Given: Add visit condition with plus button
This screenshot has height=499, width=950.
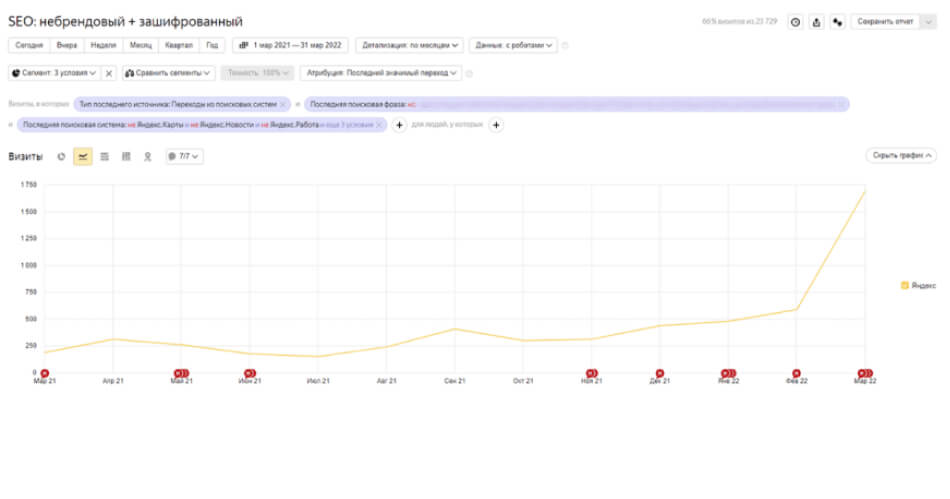Looking at the screenshot, I should 399,125.
